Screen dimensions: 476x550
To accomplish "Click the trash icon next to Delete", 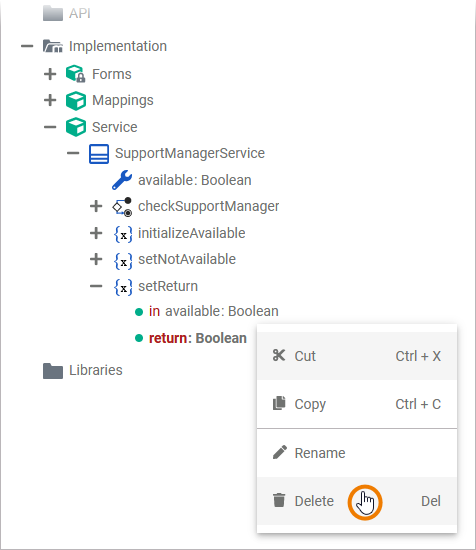I will (279, 500).
